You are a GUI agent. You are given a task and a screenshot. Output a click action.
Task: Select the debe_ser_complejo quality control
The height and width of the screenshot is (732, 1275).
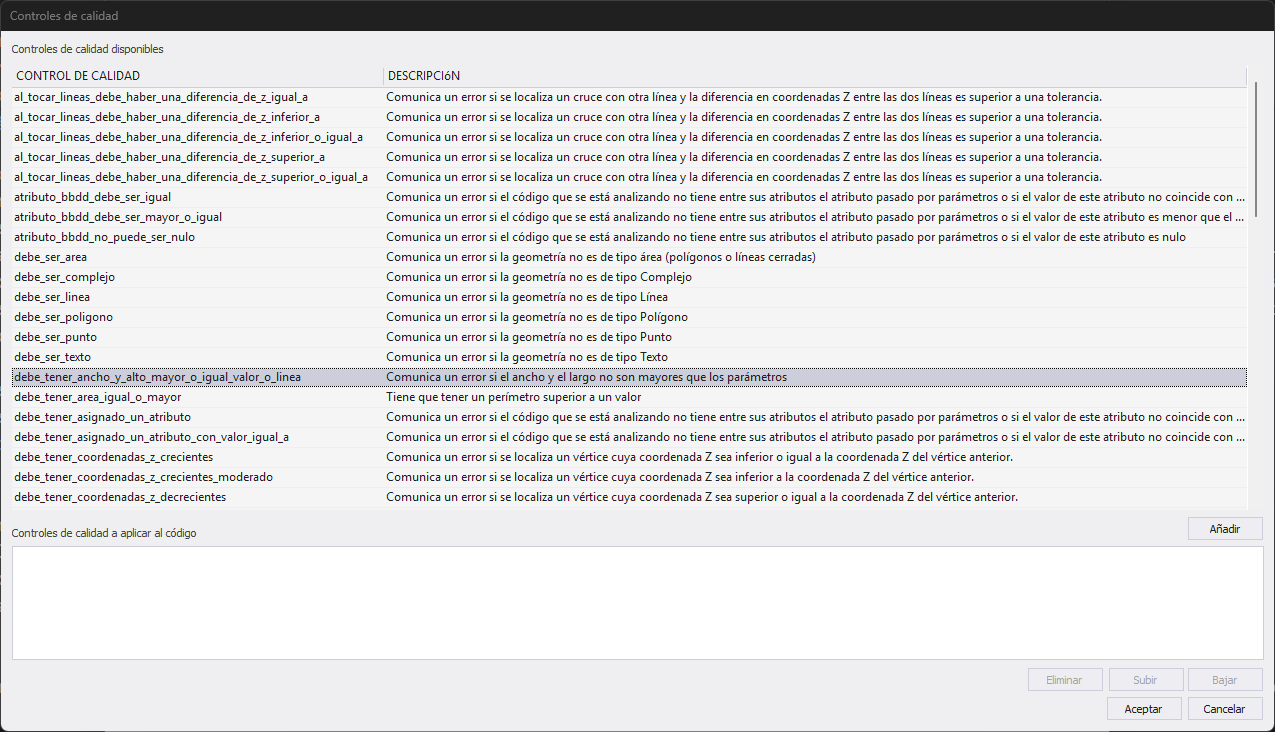tap(629, 277)
